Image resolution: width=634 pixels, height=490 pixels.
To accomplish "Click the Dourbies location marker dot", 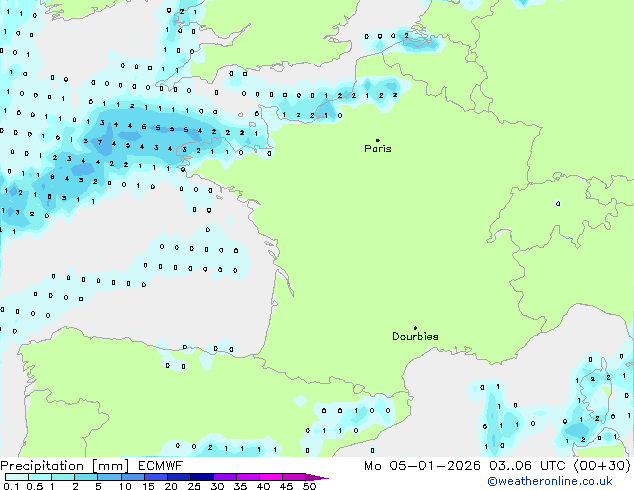I will click(415, 328).
